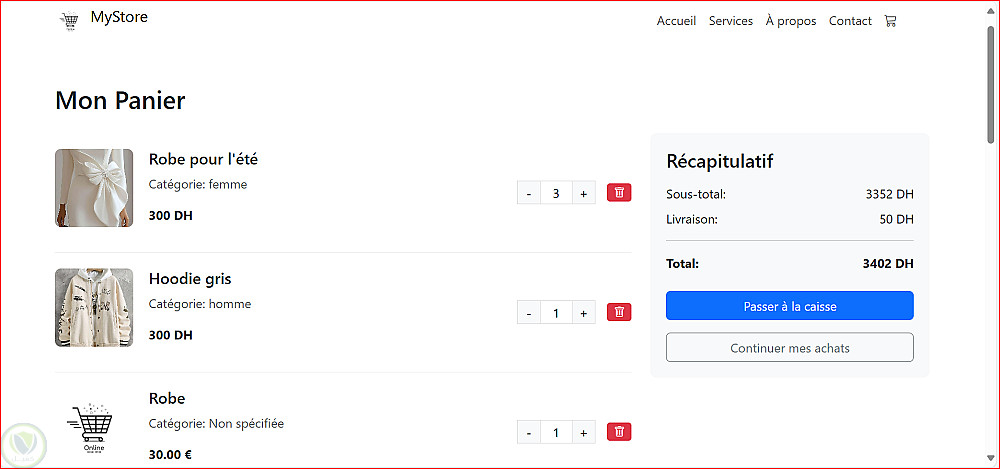Open the cart icon in navbar
Viewport: 1000px width, 469px height.
[x=890, y=21]
